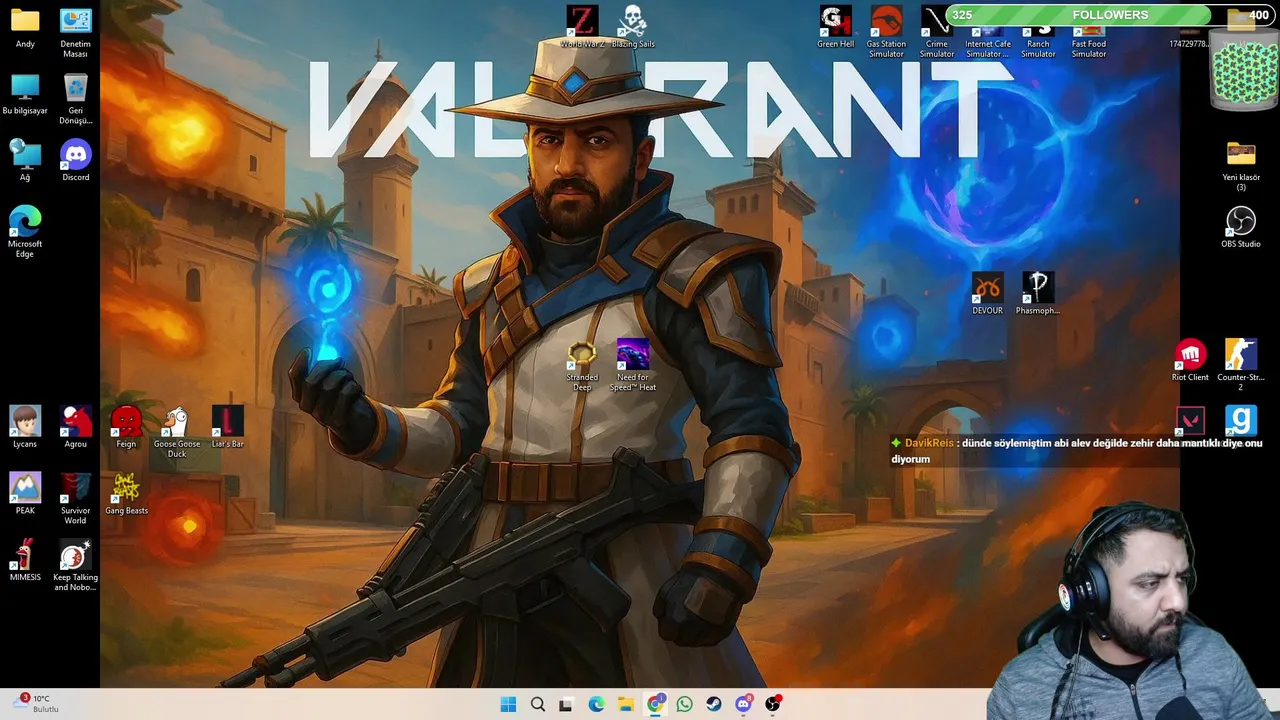Image resolution: width=1280 pixels, height=720 pixels.
Task: Launch Goose Goose Duck shortcut
Action: click(177, 433)
